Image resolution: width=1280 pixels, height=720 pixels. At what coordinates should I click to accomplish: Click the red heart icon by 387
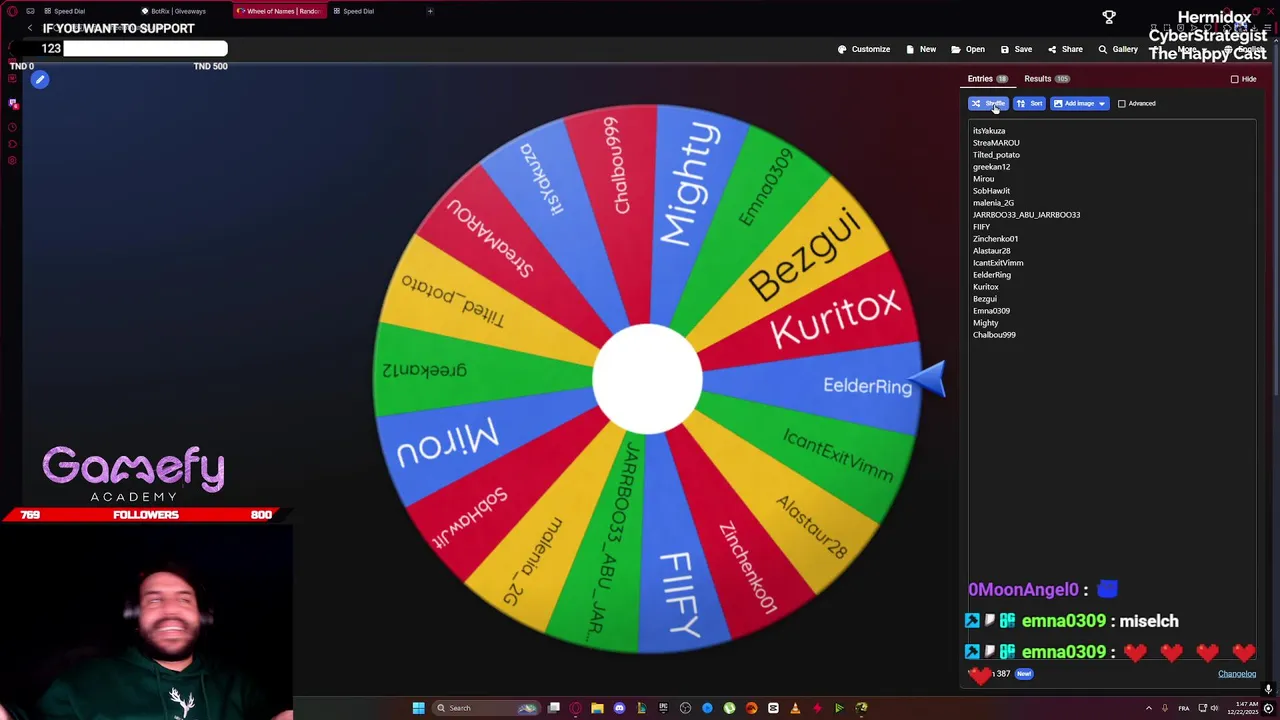(x=980, y=675)
